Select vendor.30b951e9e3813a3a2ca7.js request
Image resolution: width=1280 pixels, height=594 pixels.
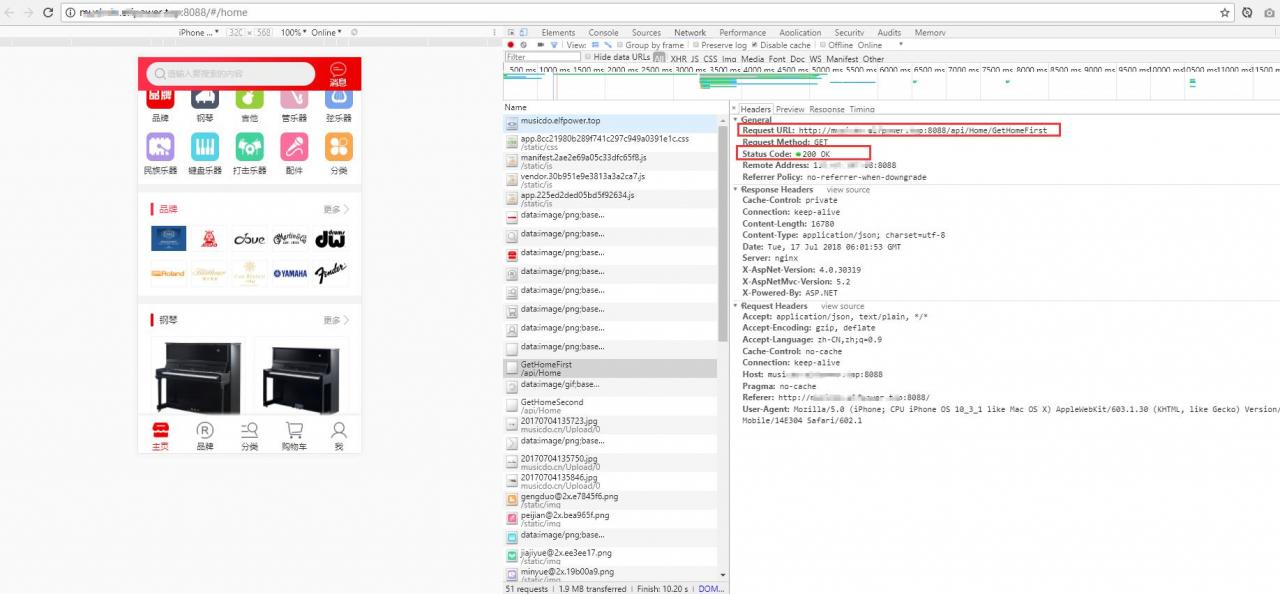pos(610,180)
